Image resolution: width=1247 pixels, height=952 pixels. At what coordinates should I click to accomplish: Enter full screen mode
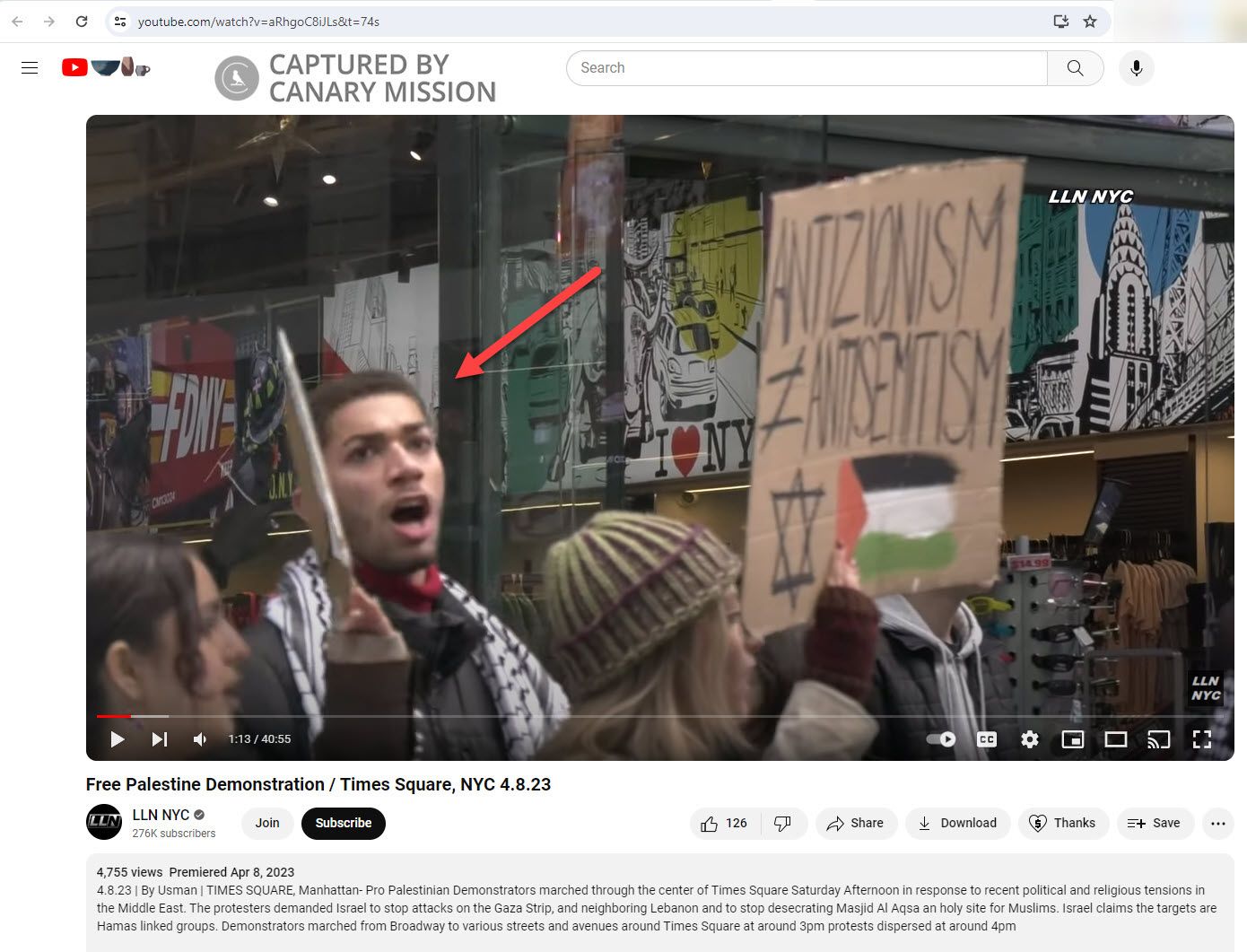pos(1202,739)
